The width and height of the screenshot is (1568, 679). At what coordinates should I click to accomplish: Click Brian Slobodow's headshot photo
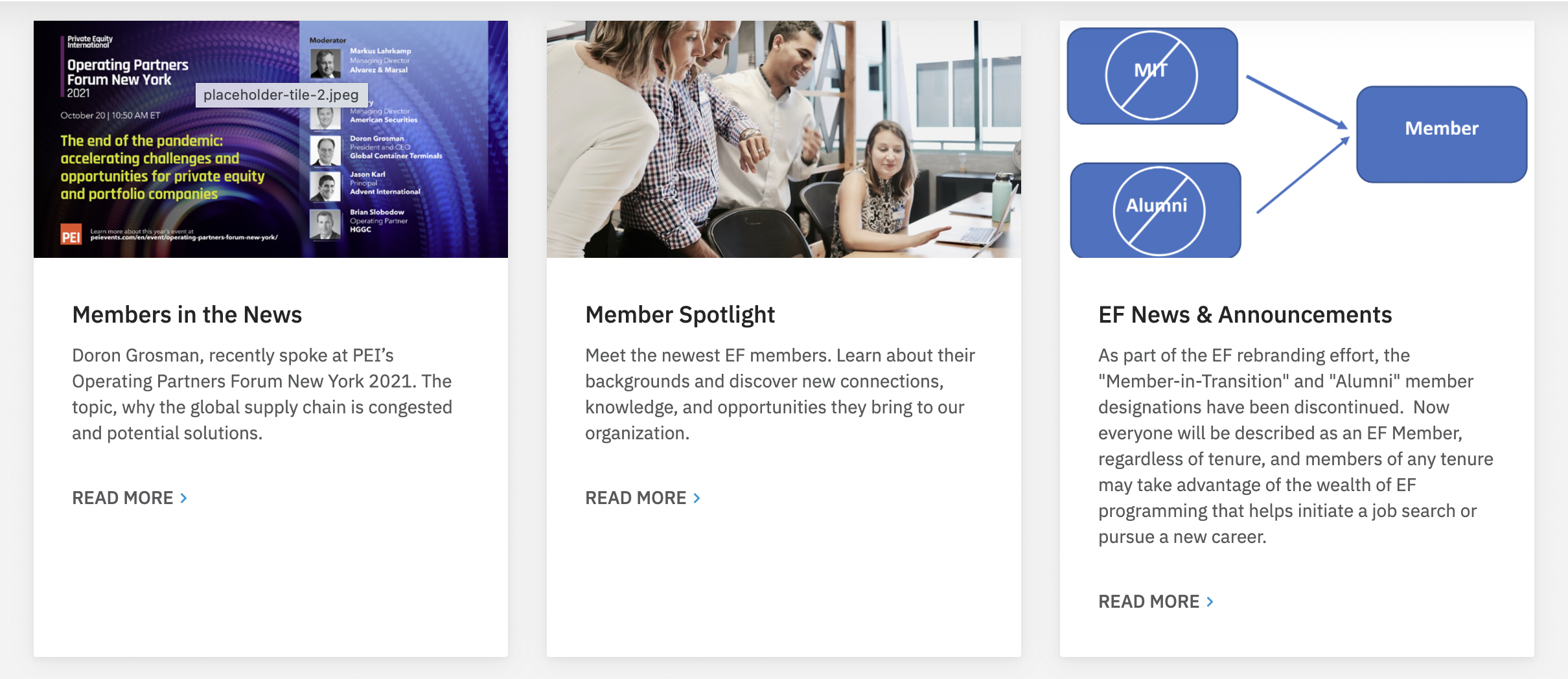(325, 224)
